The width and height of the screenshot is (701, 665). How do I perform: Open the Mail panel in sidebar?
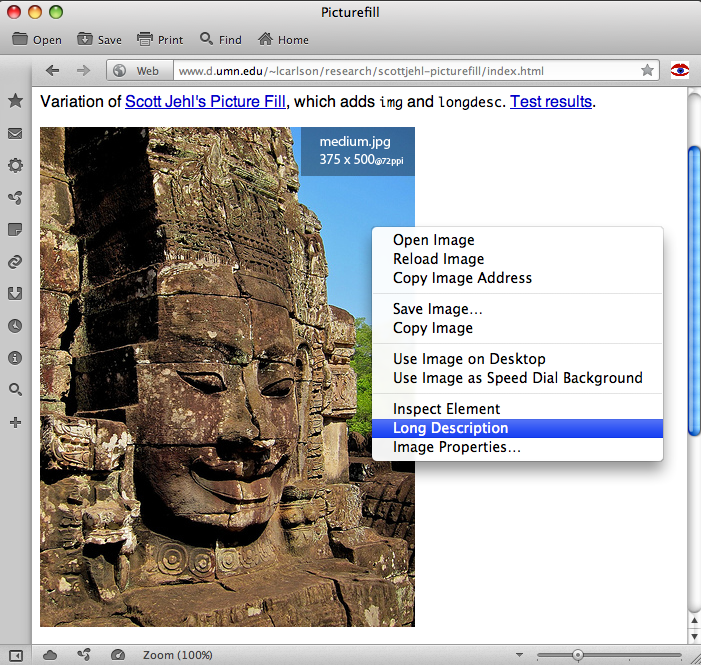coord(15,133)
